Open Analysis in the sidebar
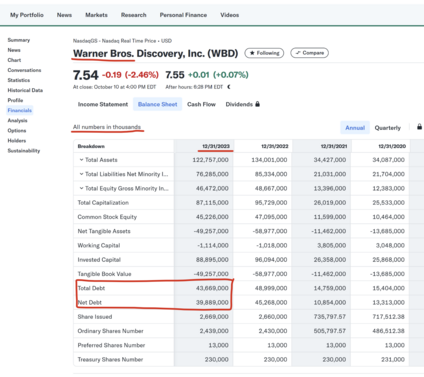 tap(17, 120)
